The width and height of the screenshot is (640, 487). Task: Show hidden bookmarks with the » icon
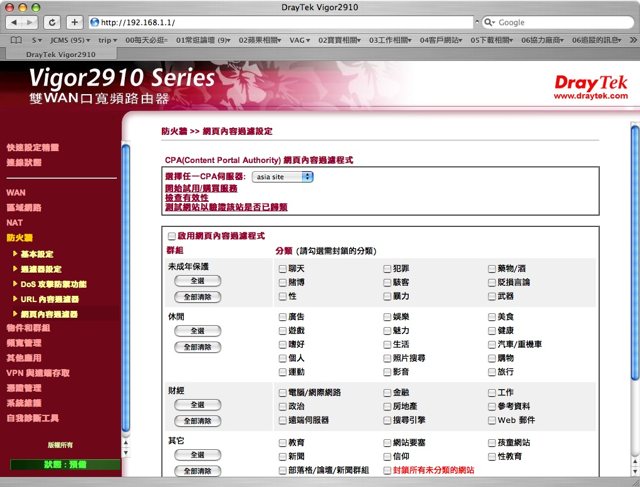pyautogui.click(x=633, y=40)
